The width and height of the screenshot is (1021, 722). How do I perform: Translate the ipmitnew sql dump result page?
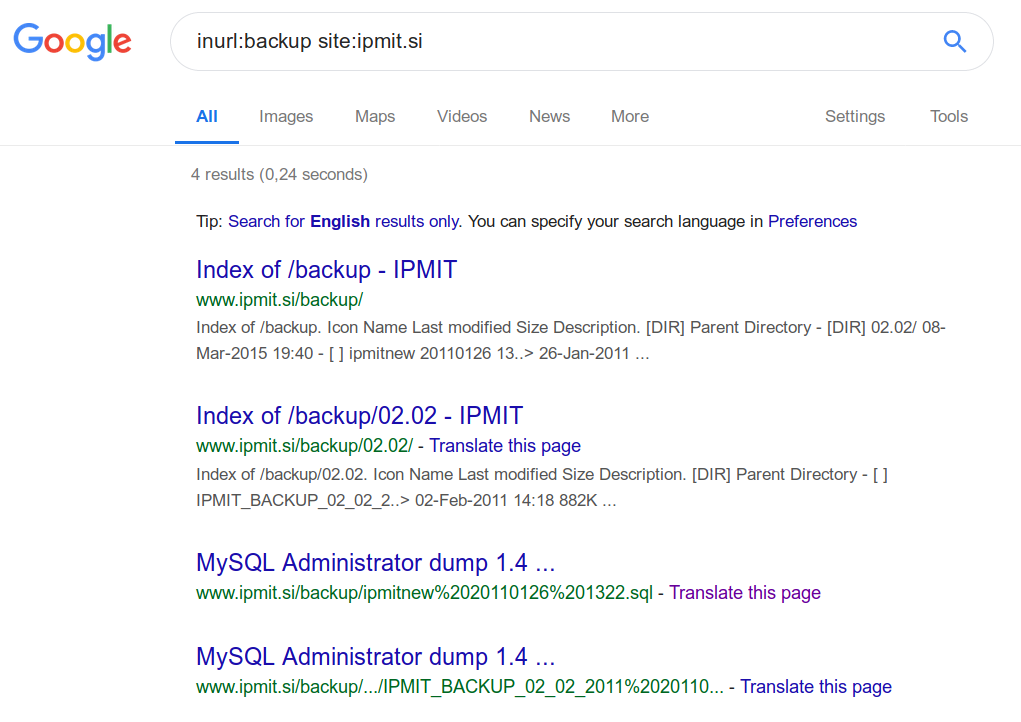(745, 593)
